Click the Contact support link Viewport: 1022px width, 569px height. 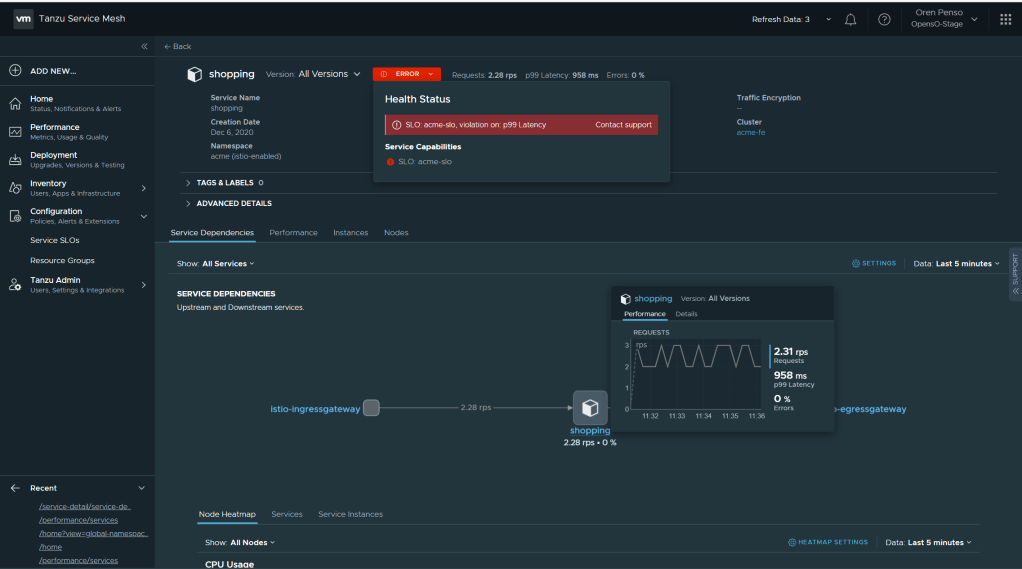(x=623, y=125)
